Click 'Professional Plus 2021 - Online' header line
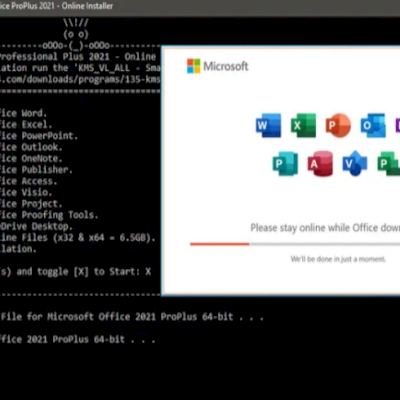This screenshot has width=400, height=400. click(x=78, y=57)
